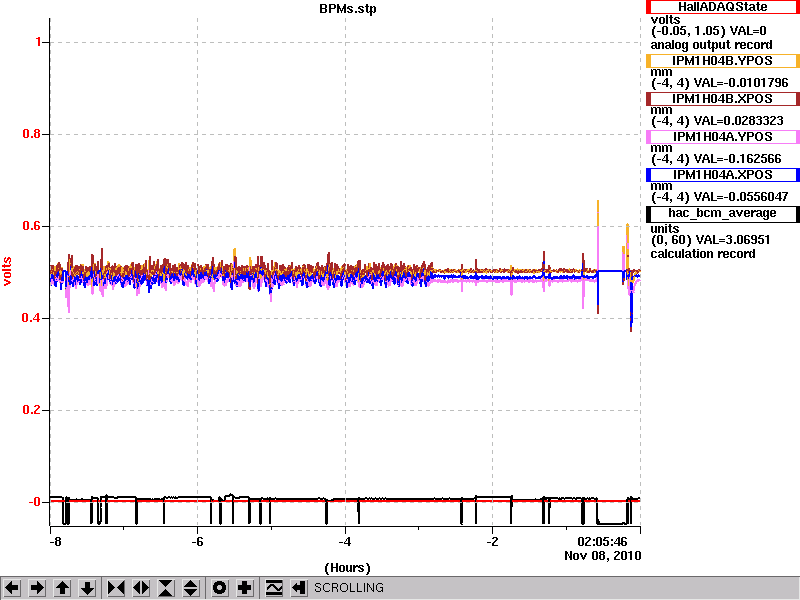Viewport: 800px width, 600px height.
Task: Click the vertical zoom-in hourglass icon
Action: [166, 588]
